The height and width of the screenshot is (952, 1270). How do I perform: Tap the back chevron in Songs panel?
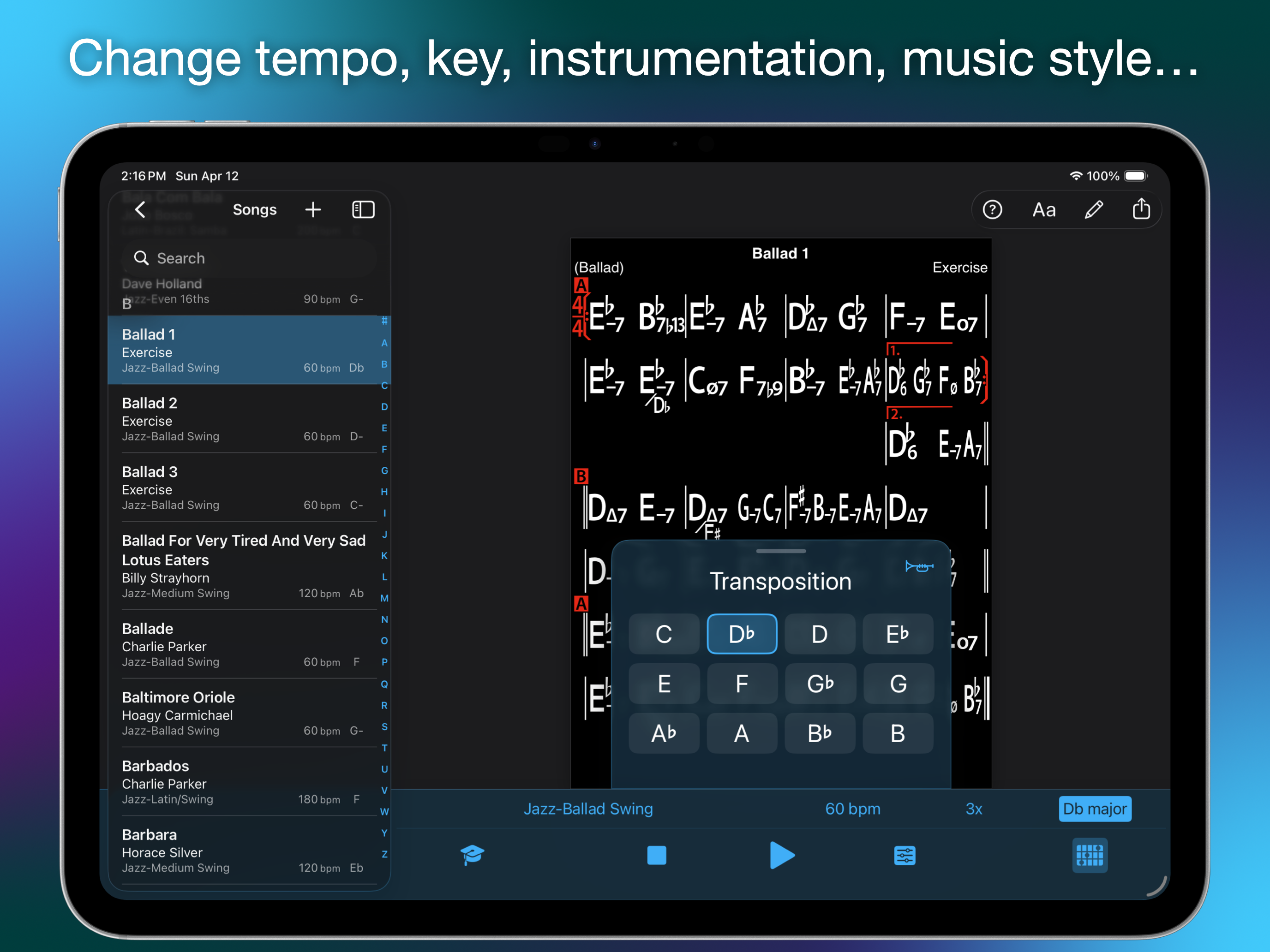(x=140, y=209)
